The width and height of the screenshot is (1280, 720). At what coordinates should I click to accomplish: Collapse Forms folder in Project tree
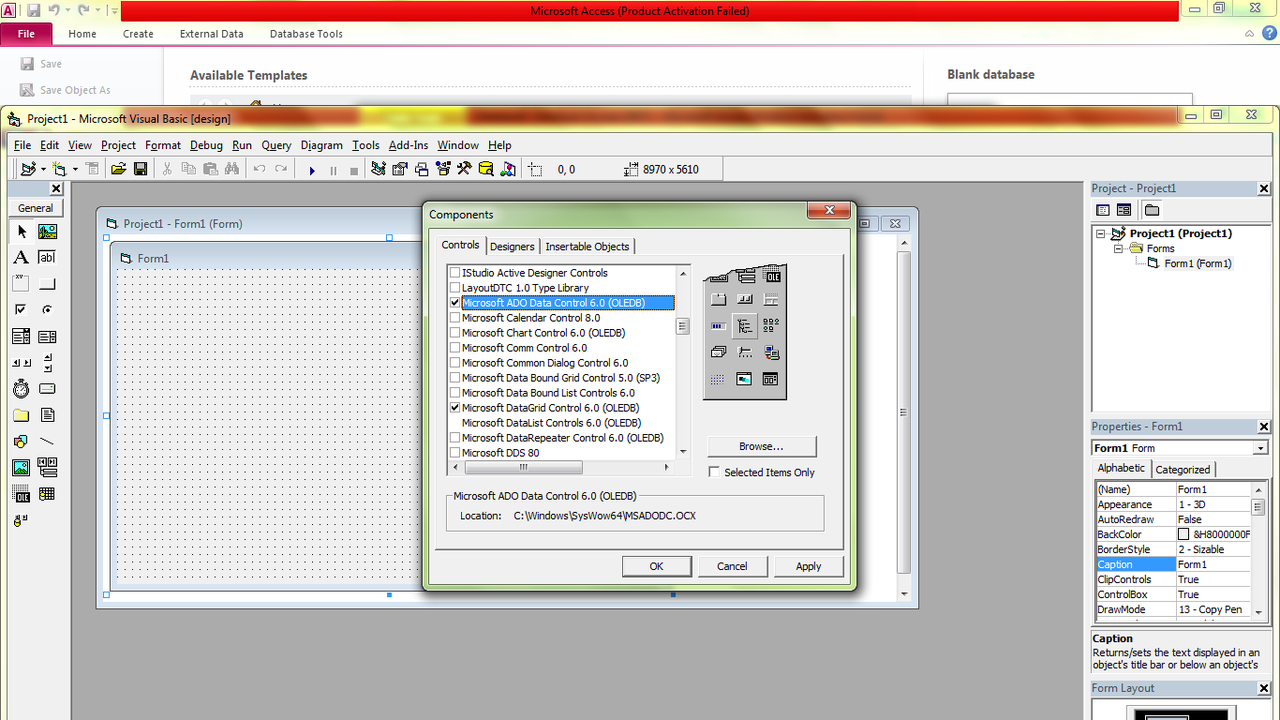tap(1119, 249)
